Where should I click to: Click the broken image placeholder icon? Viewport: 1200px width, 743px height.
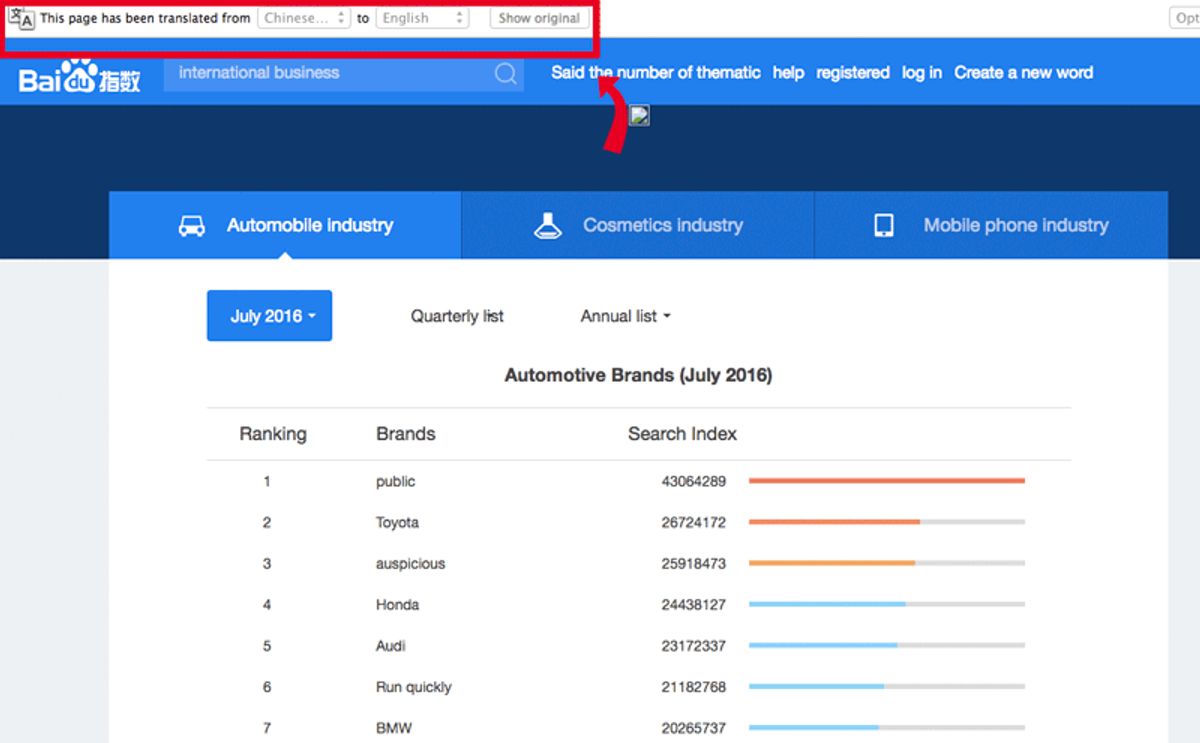coord(639,115)
